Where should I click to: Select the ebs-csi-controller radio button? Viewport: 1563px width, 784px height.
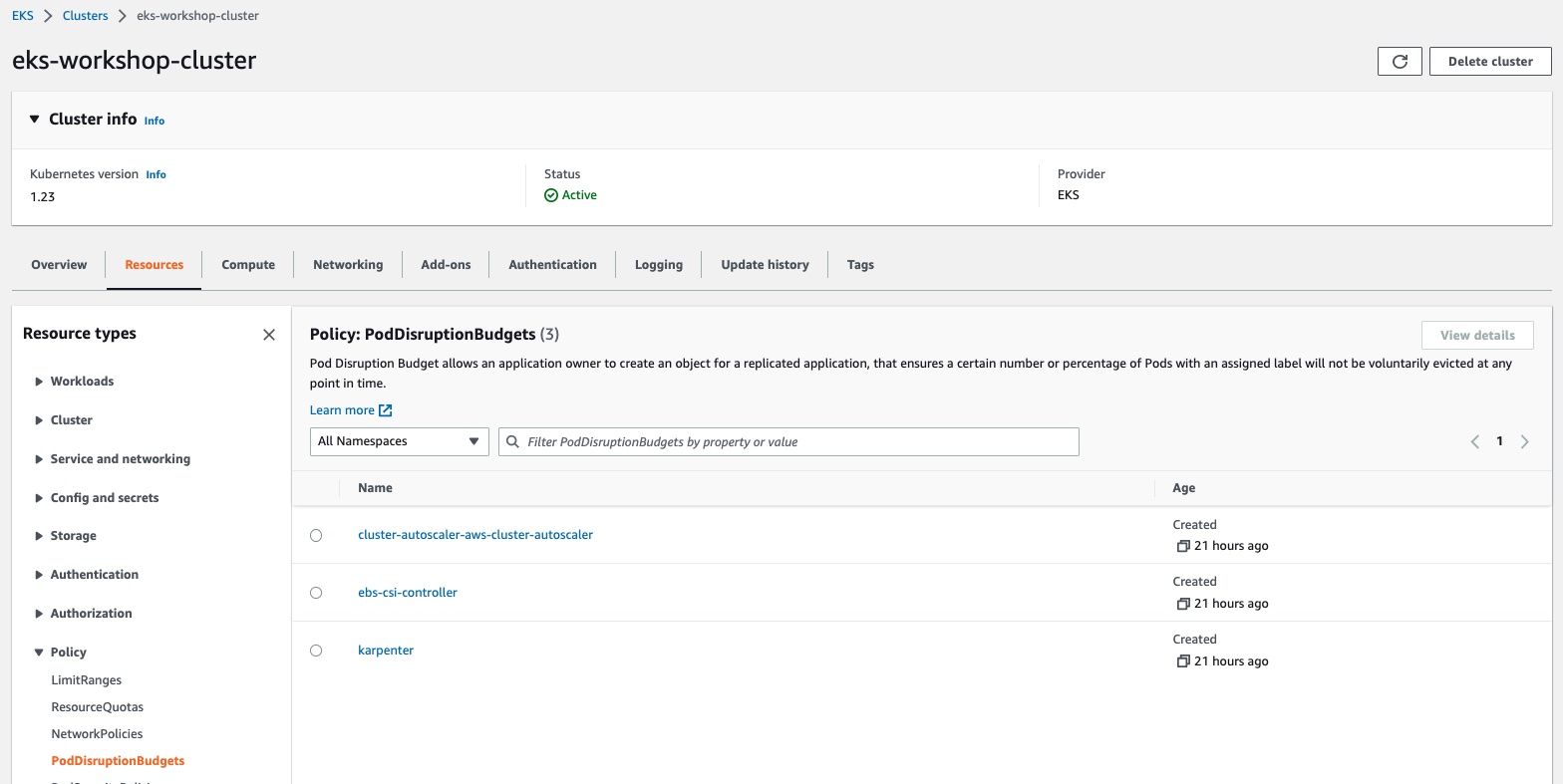point(316,593)
